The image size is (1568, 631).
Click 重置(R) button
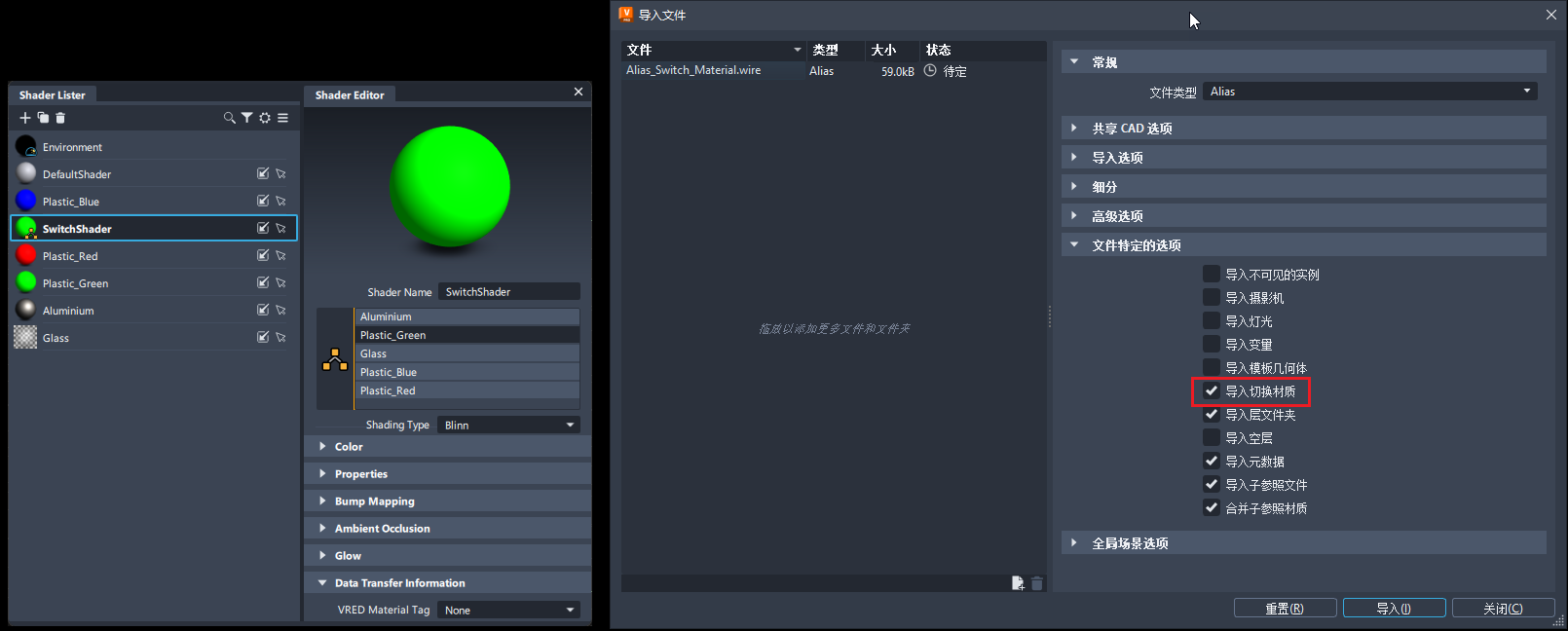pos(1285,608)
